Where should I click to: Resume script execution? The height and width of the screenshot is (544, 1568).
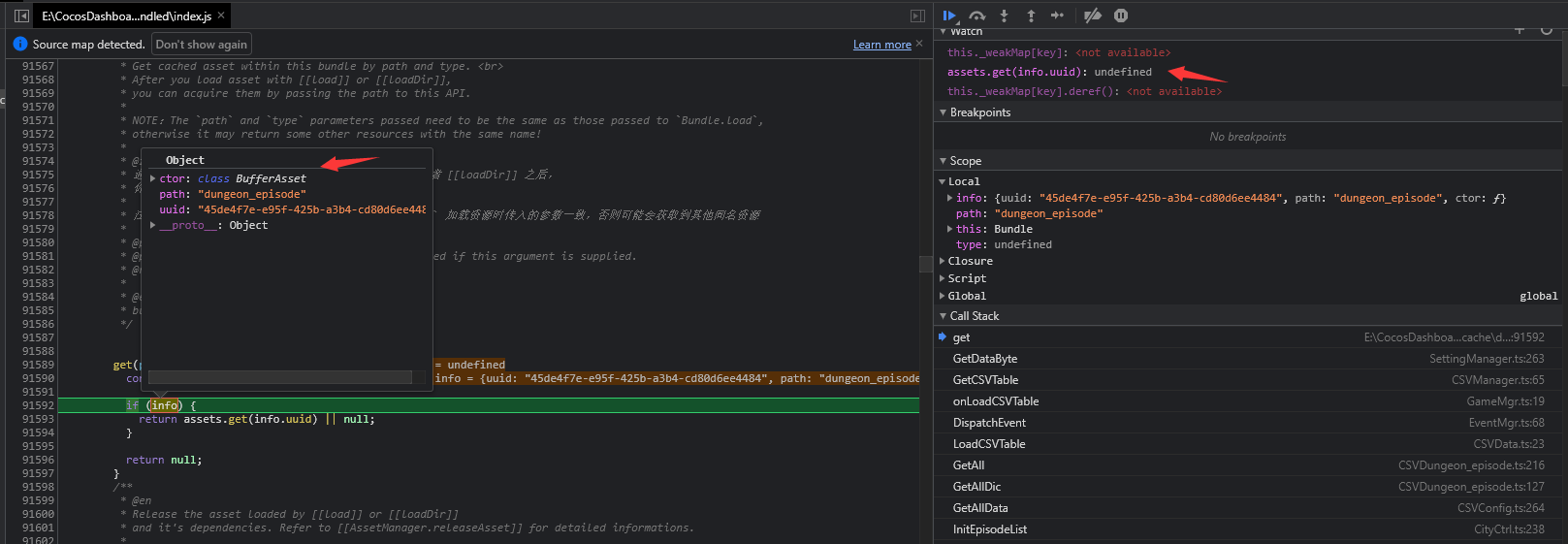tap(949, 16)
